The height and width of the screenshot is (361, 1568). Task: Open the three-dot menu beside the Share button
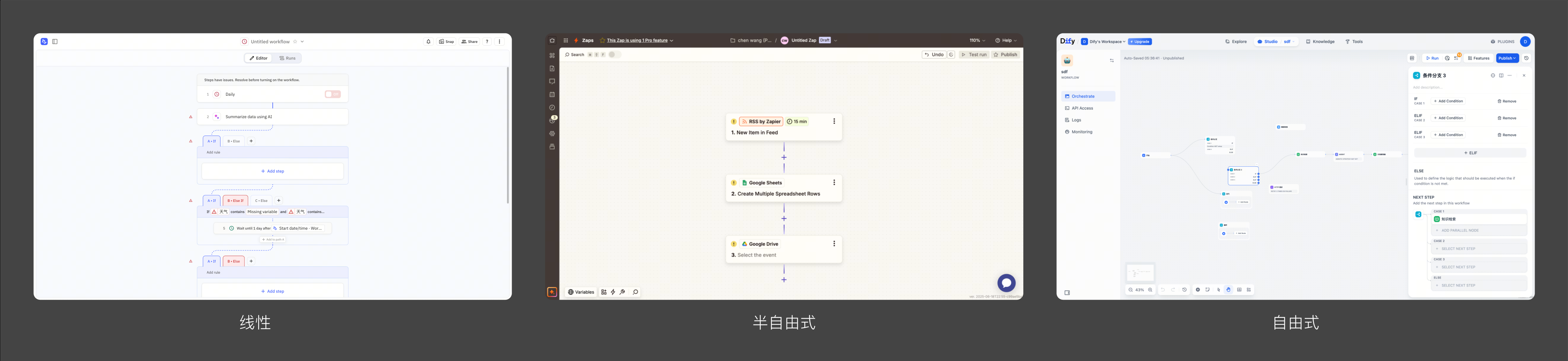pos(500,41)
